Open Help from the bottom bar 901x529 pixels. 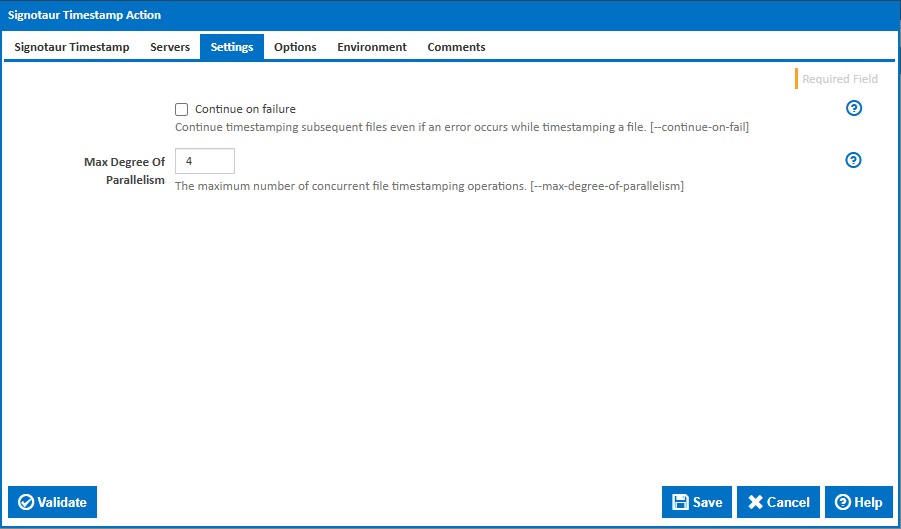pos(859,502)
